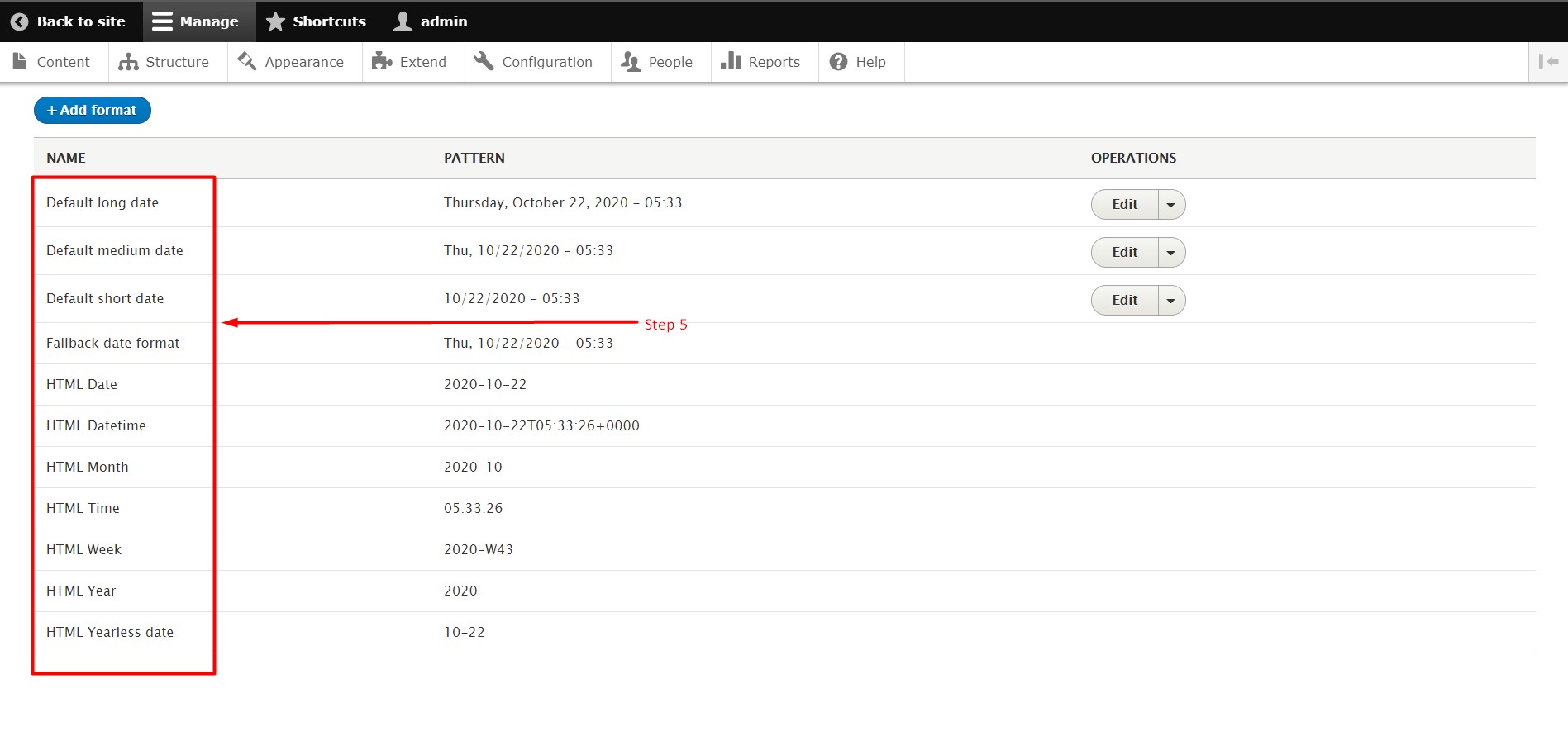
Task: Click pattern Thursday, October 22, 2020 - 05:33
Action: (563, 202)
